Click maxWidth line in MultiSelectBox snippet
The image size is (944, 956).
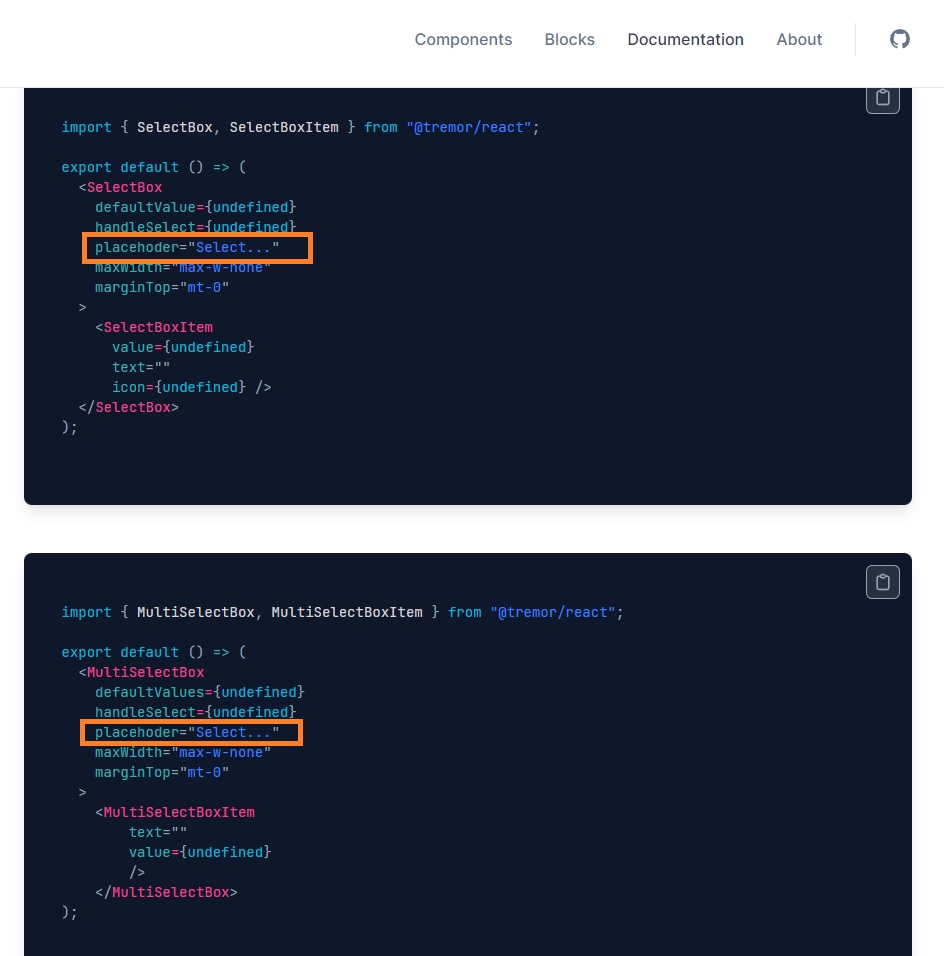coord(183,752)
